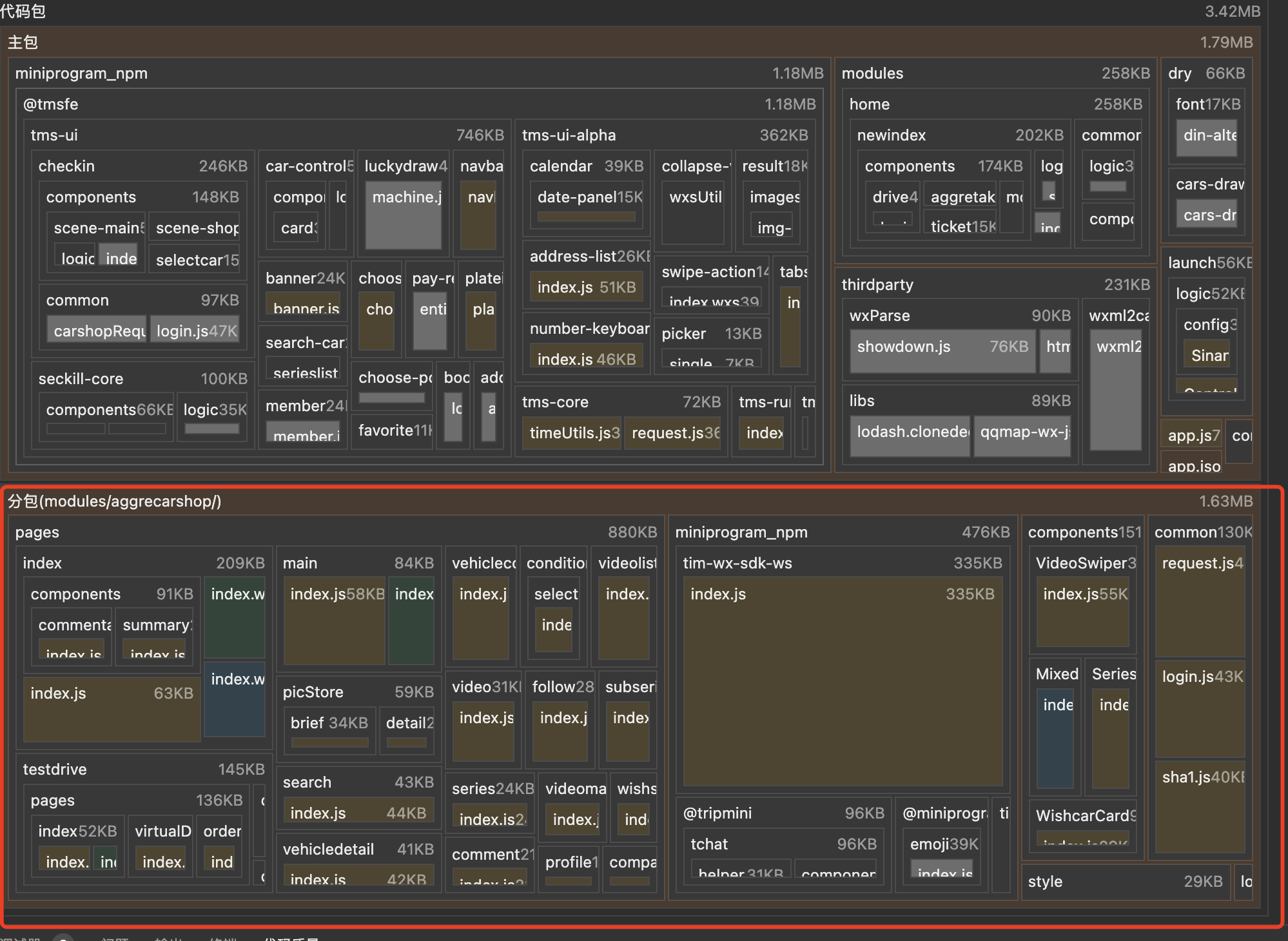Select the din-alternate font block under dry
The height and width of the screenshot is (941, 1288).
coord(1206,139)
